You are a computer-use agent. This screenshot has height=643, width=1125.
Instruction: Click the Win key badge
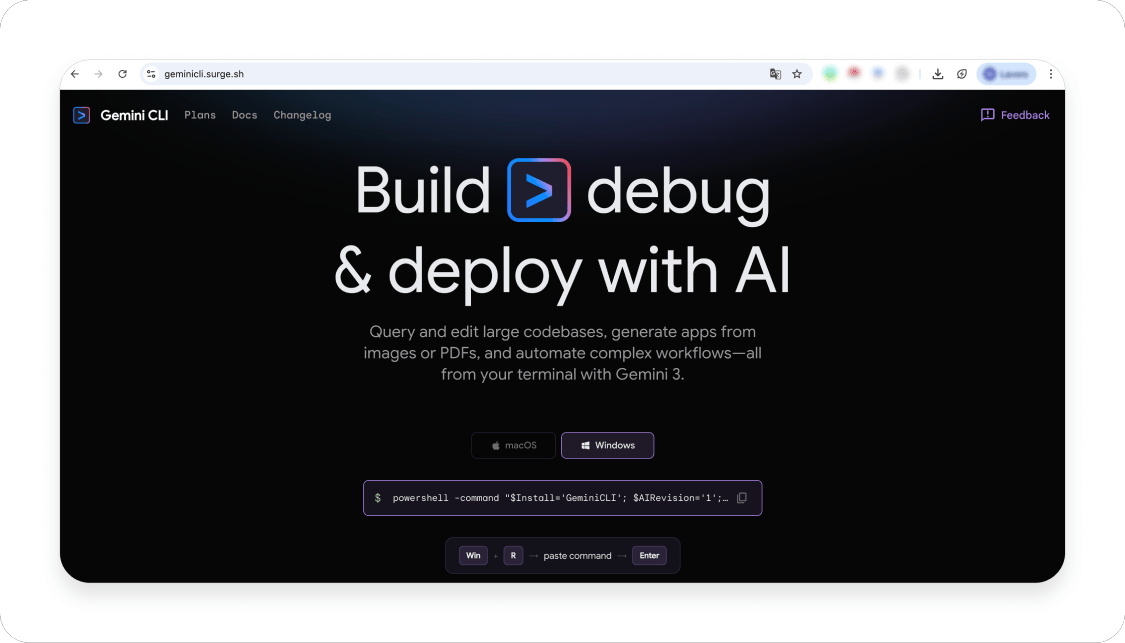click(474, 555)
